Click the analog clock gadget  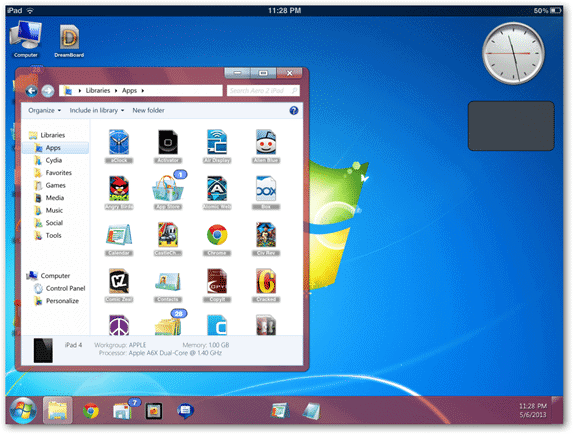coord(513,53)
